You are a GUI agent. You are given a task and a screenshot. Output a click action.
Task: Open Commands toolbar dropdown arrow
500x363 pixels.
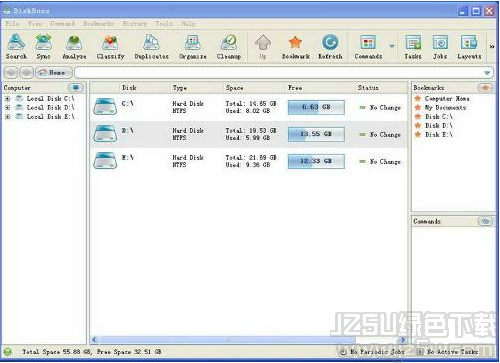(x=392, y=46)
